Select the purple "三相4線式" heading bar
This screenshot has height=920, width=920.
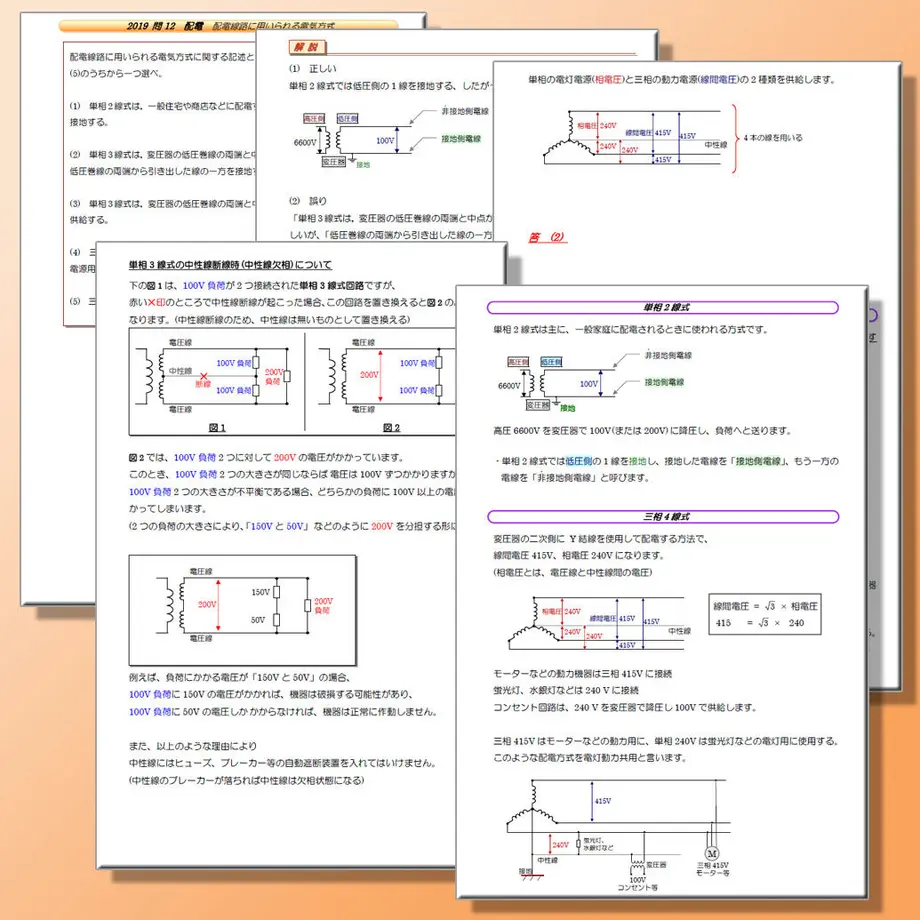[663, 516]
